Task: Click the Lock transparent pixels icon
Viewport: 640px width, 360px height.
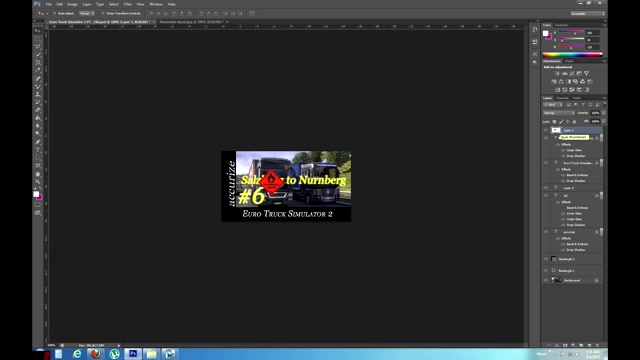Action: click(x=554, y=122)
